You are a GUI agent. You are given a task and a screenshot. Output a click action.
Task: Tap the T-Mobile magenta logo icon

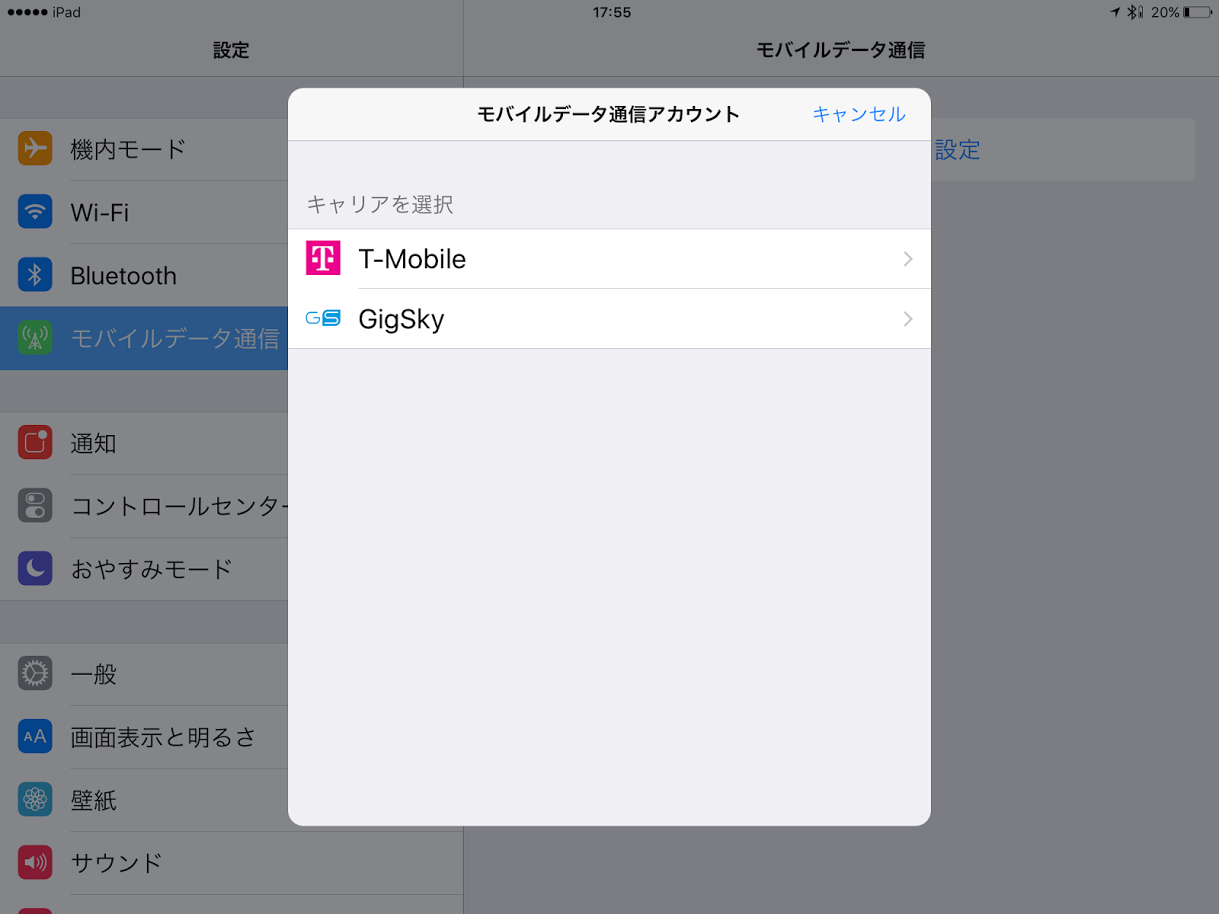tap(323, 258)
